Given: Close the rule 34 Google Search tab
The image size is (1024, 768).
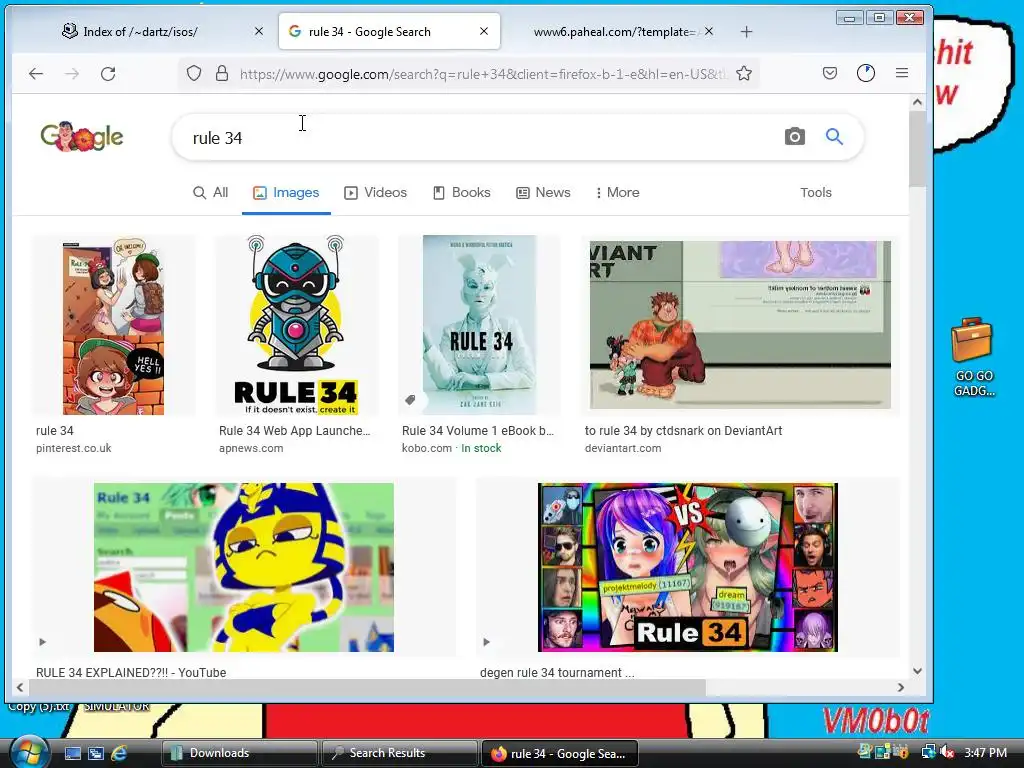Looking at the screenshot, I should [484, 31].
